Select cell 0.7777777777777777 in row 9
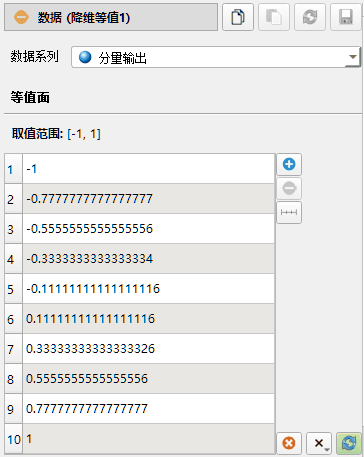 coord(149,409)
